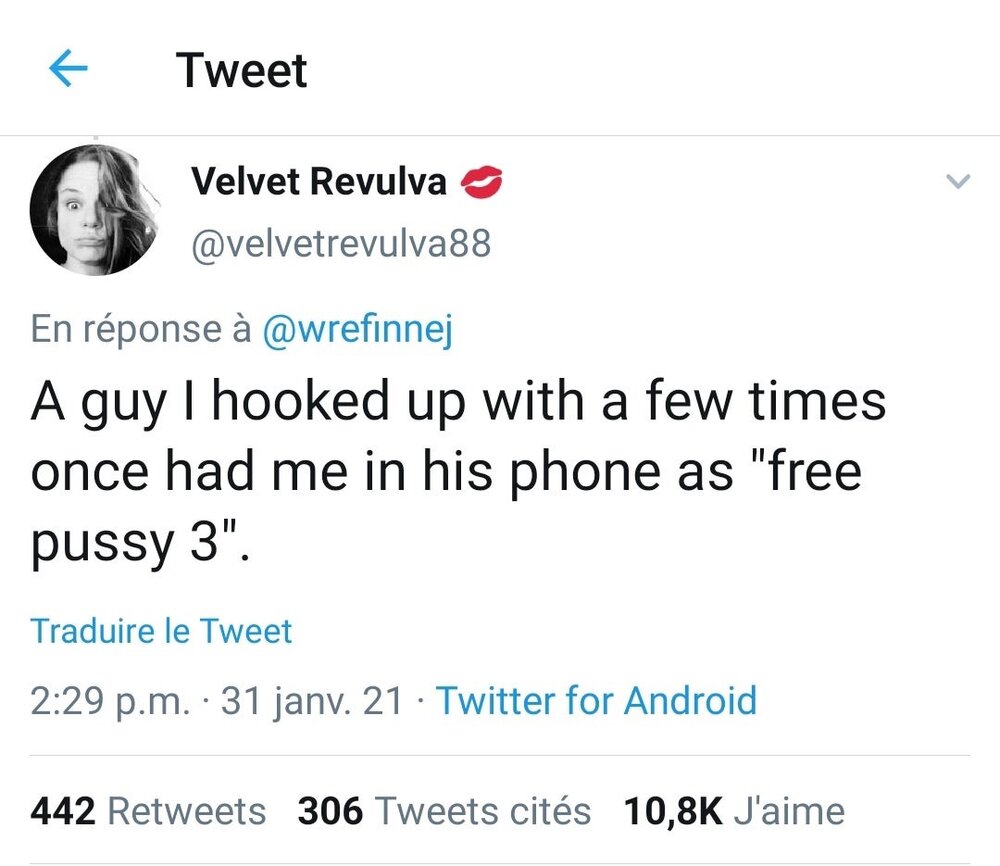Screen dimensions: 1000x866
Task: Click the red lips emoji badge
Action: 480,182
